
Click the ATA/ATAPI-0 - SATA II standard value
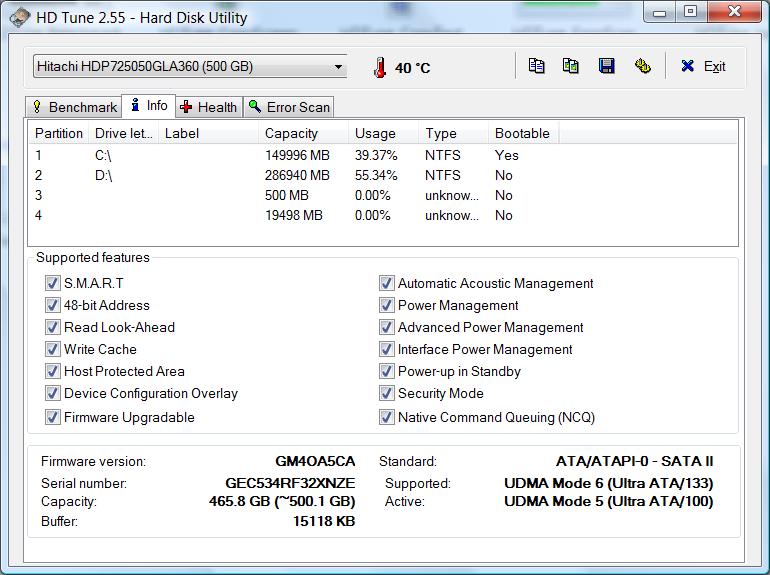634,462
